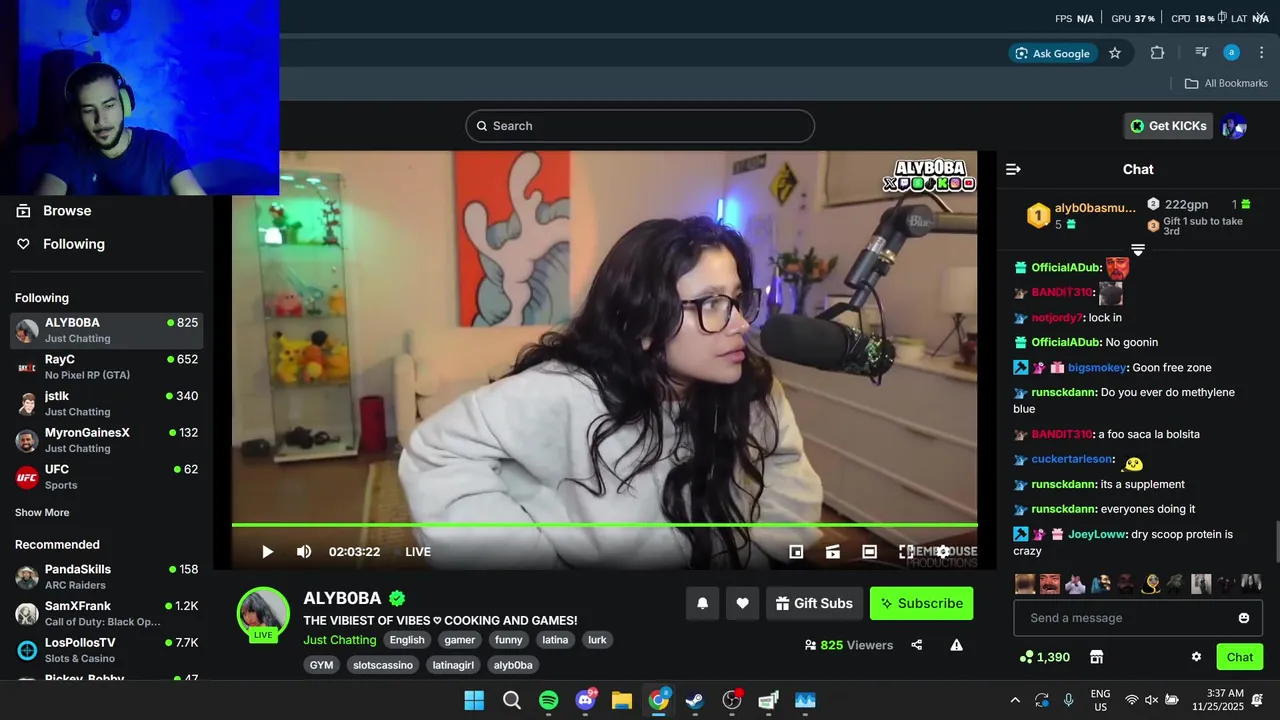The image size is (1280, 720).
Task: Show hidden system tray icons chevron
Action: (x=1015, y=700)
